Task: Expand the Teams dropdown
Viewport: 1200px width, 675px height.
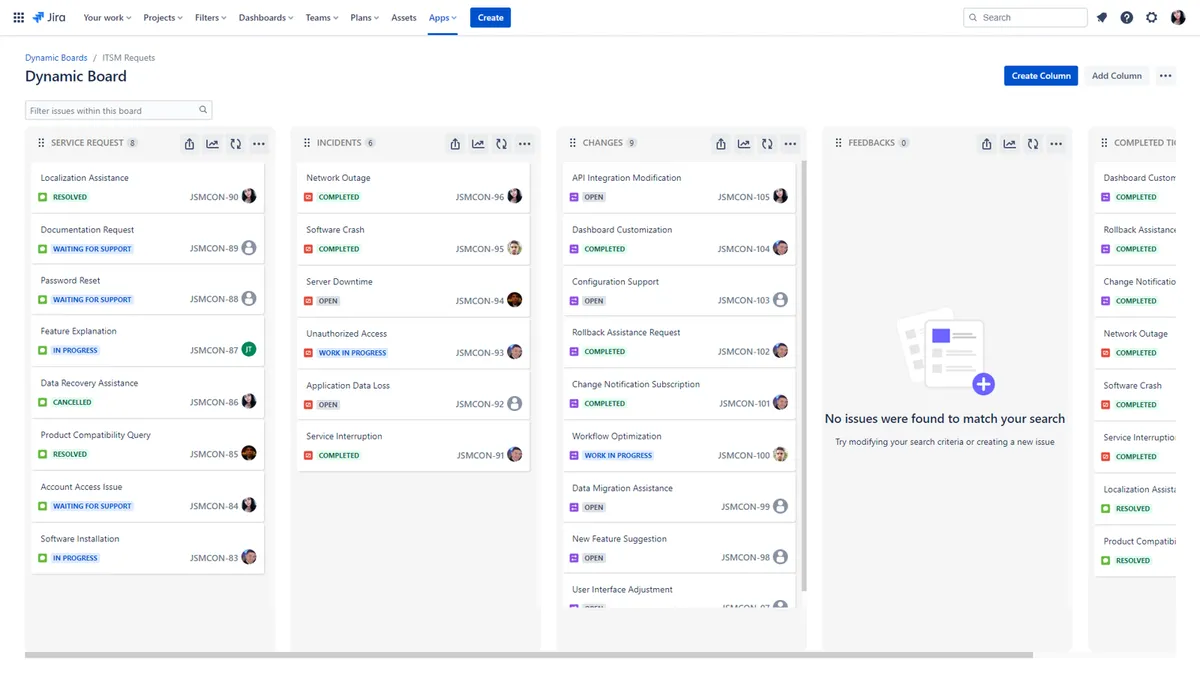Action: tap(322, 17)
